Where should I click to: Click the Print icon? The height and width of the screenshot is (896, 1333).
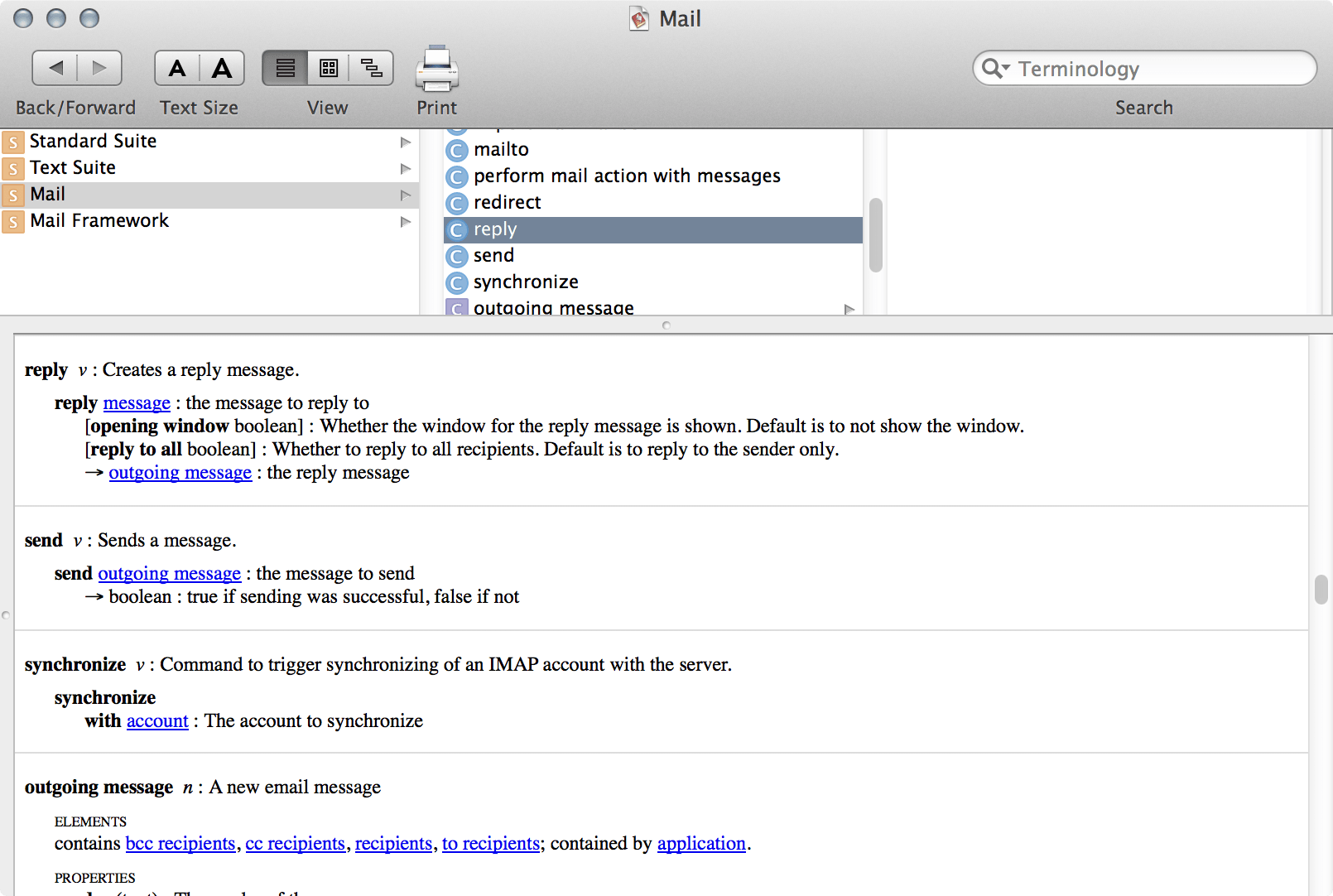[x=436, y=69]
